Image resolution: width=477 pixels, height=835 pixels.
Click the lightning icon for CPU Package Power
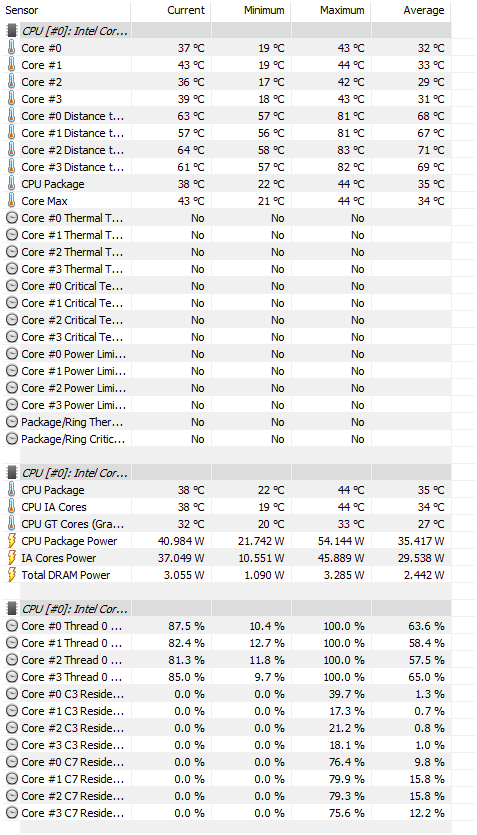[x=12, y=541]
